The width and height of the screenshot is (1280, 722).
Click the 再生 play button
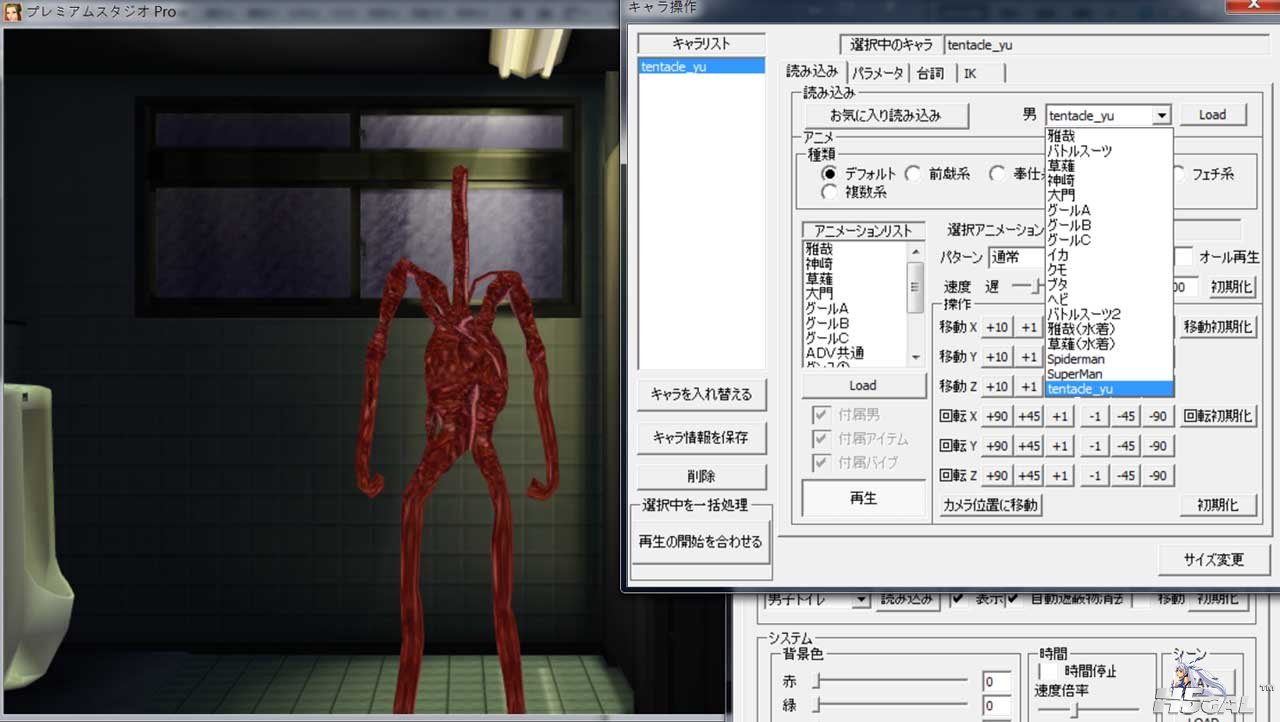click(x=863, y=498)
